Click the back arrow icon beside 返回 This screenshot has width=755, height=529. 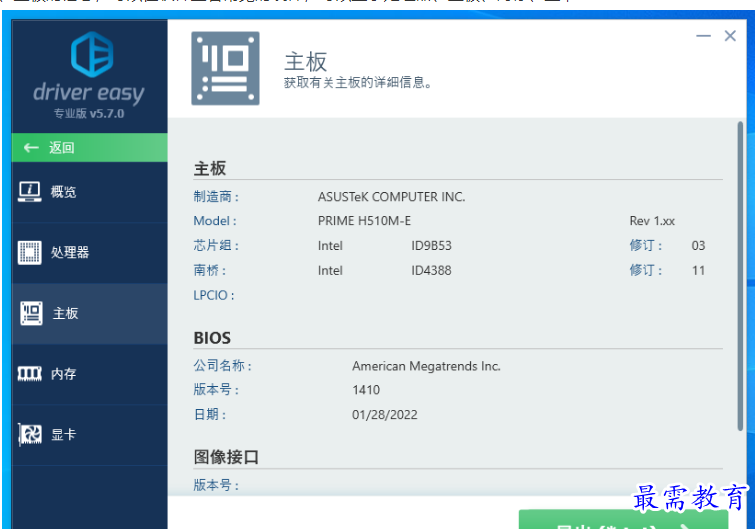[31, 147]
